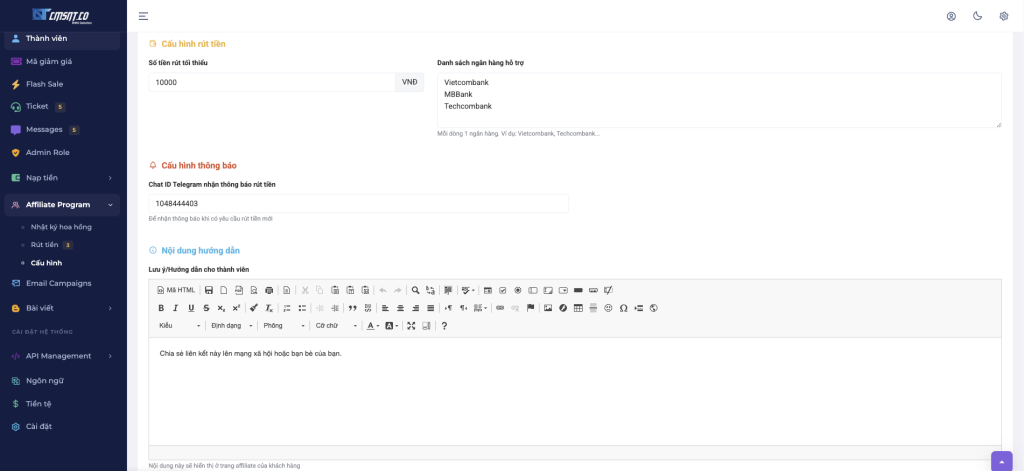This screenshot has width=1024, height=471.
Task: Click the Find magnifier icon in editor
Action: pos(415,290)
